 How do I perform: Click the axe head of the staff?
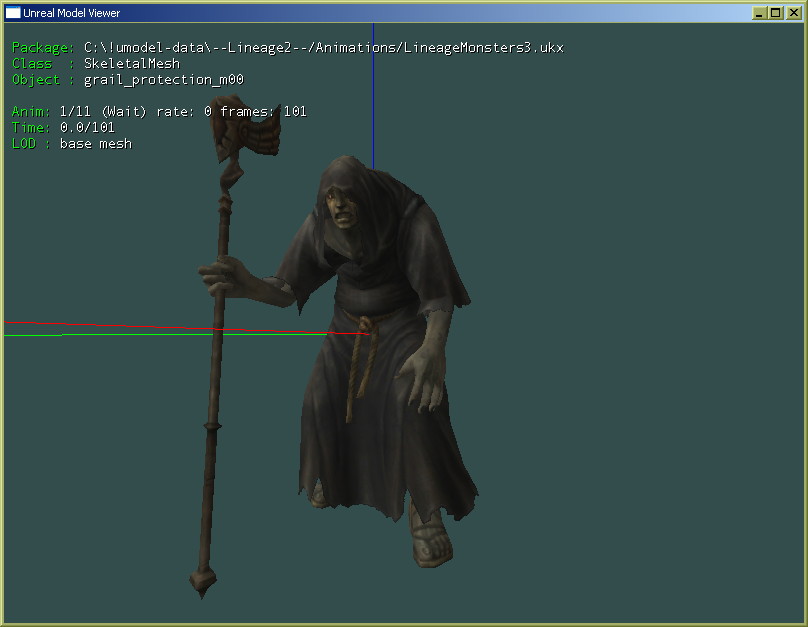coord(246,129)
